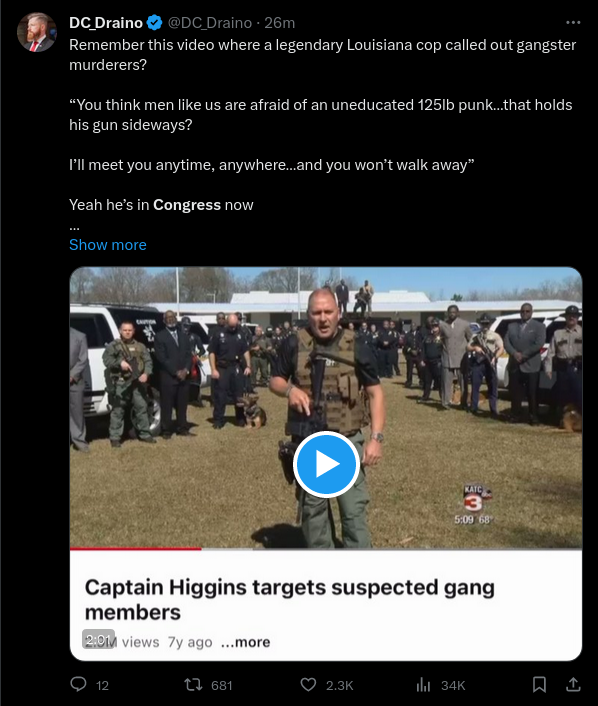The width and height of the screenshot is (598, 706).
Task: Play the Captain Higgins video
Action: click(x=326, y=464)
